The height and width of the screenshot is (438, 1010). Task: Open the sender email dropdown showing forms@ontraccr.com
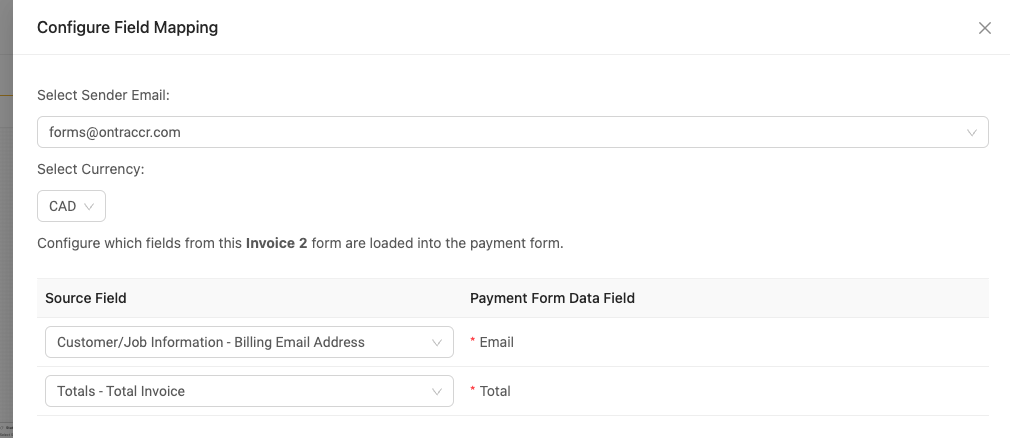513,132
